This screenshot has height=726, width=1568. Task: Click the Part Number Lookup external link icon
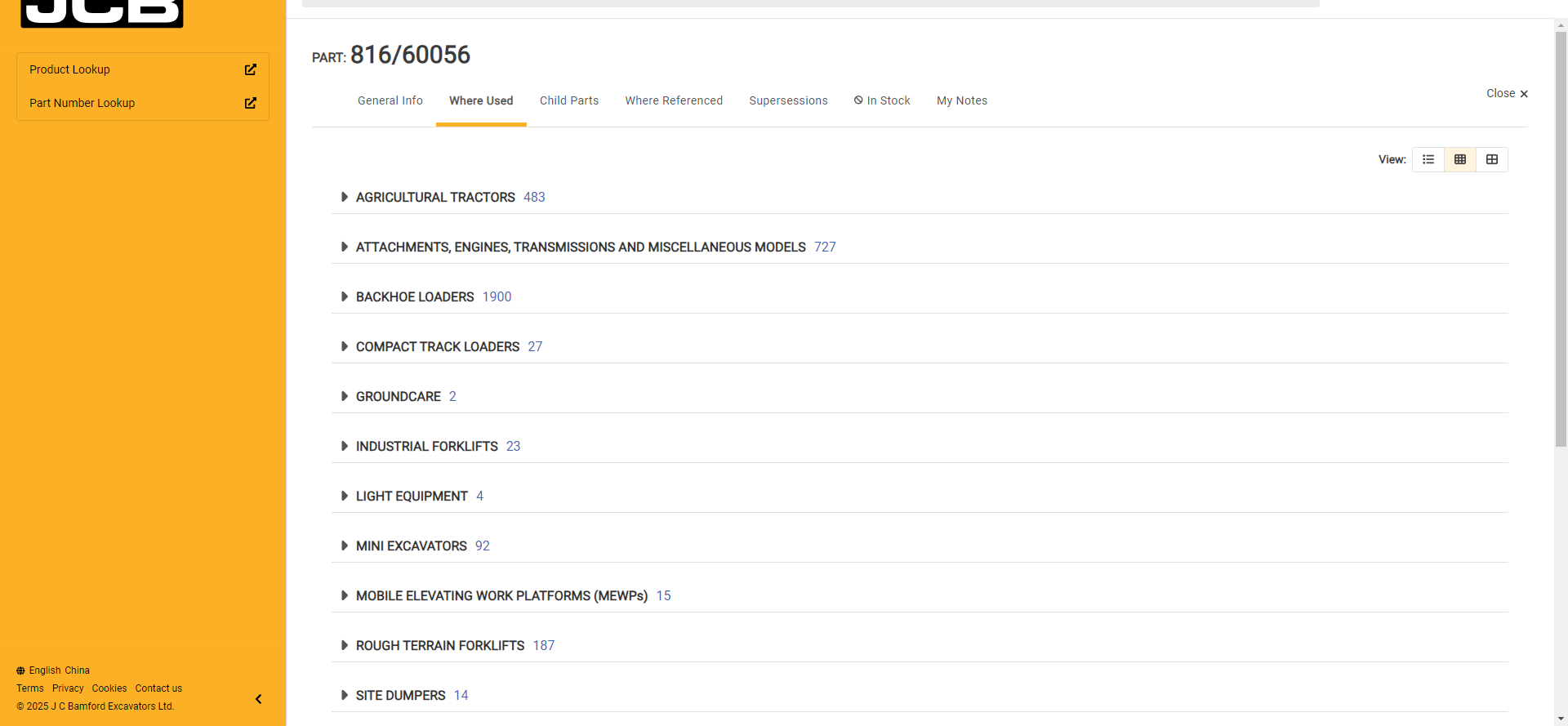(251, 103)
